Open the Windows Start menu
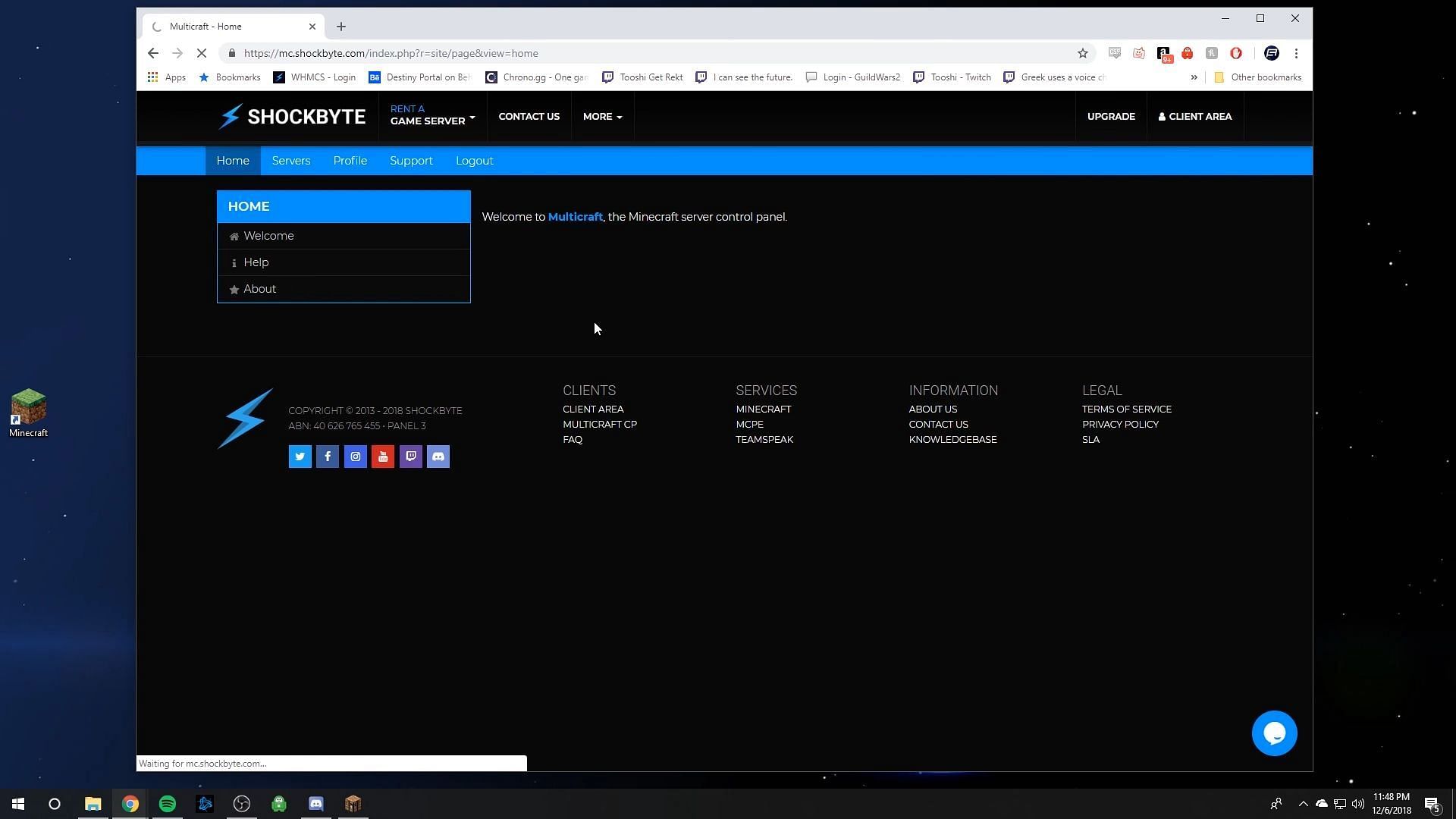 18,804
